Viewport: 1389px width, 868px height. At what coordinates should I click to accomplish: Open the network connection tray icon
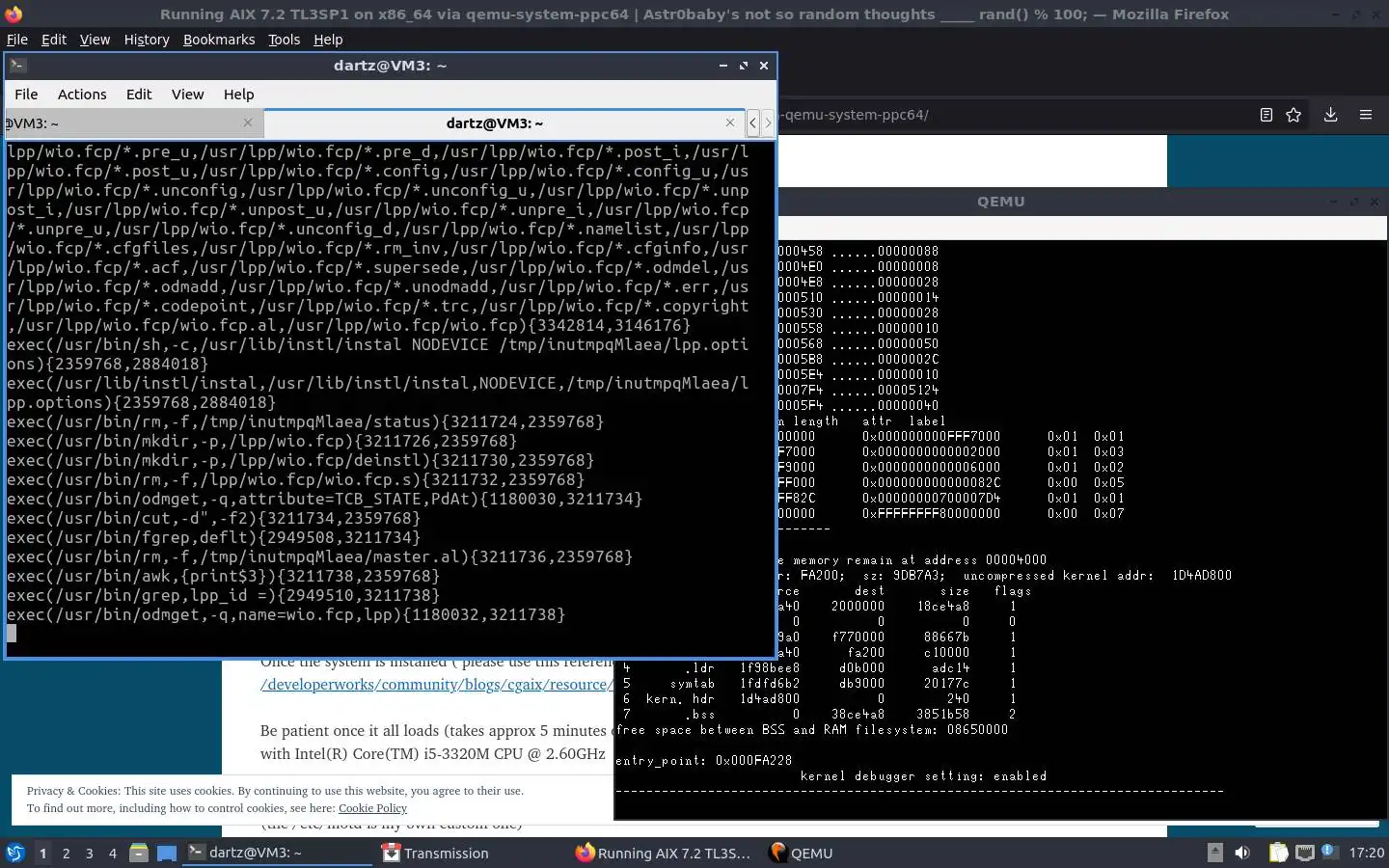pyautogui.click(x=1304, y=853)
